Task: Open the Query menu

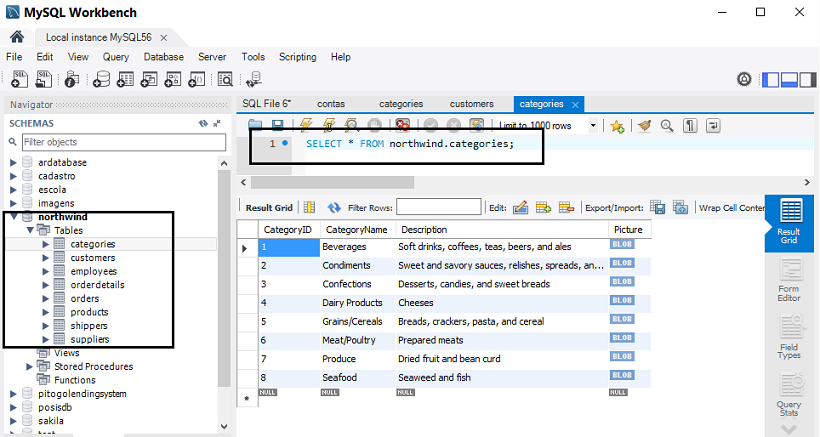Action: tap(116, 57)
